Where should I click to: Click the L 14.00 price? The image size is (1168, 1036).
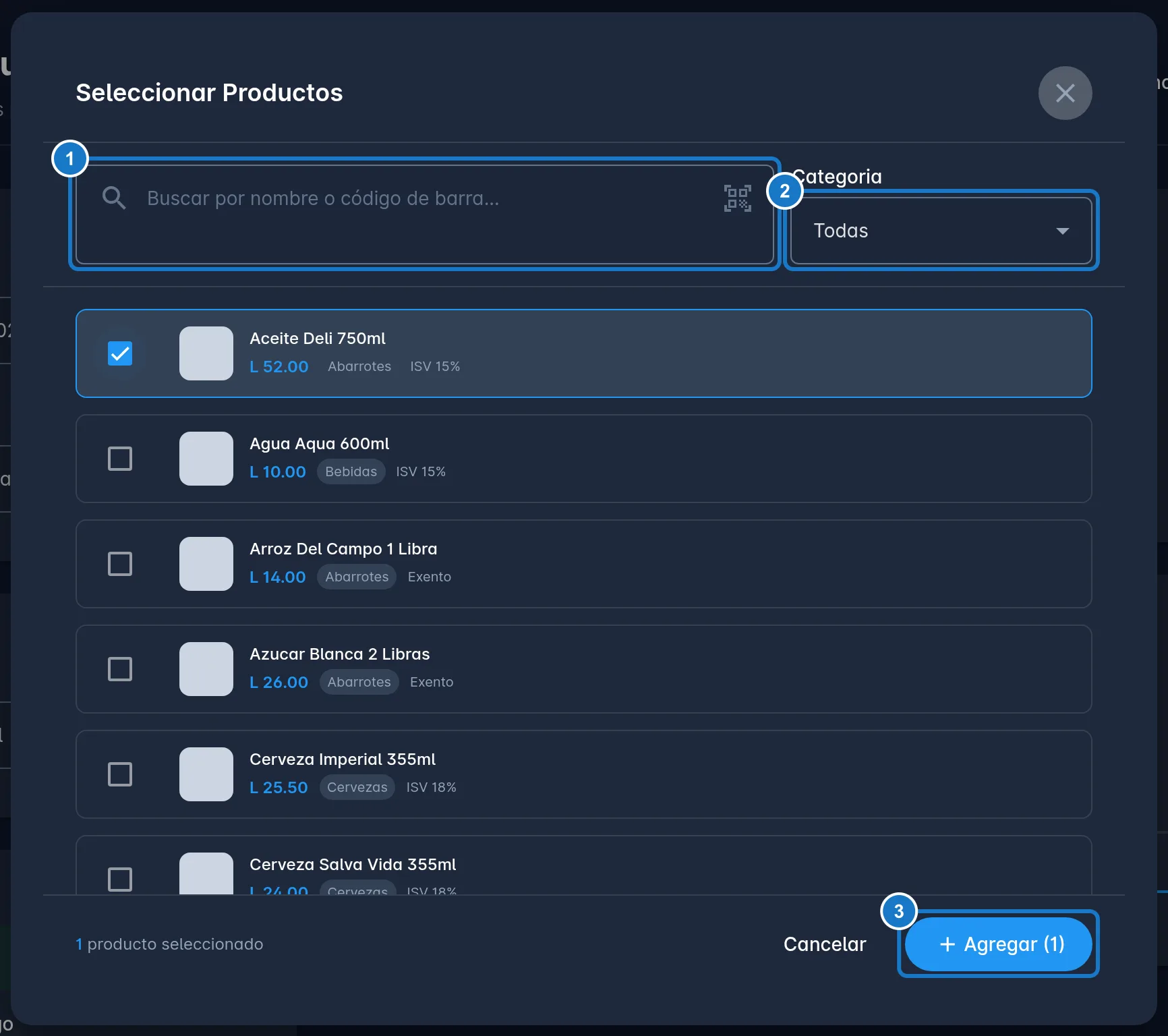tap(278, 577)
